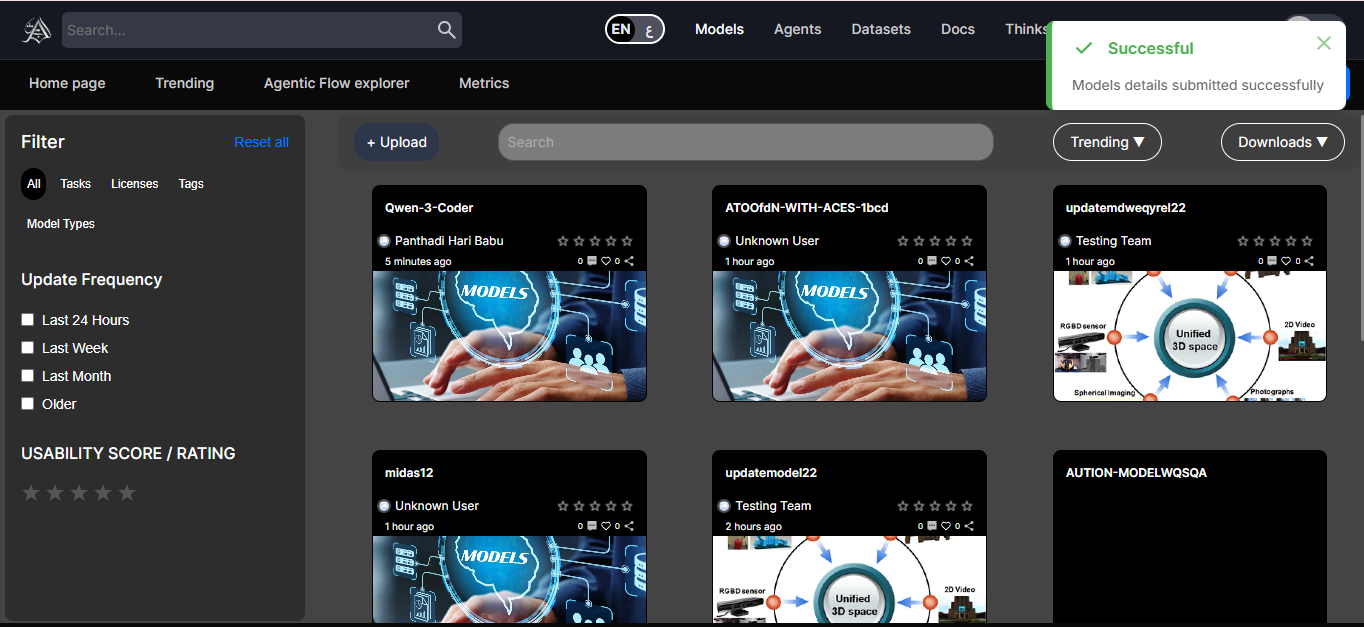This screenshot has width=1364, height=627.
Task: Click the Reset all filter link
Action: click(x=261, y=142)
